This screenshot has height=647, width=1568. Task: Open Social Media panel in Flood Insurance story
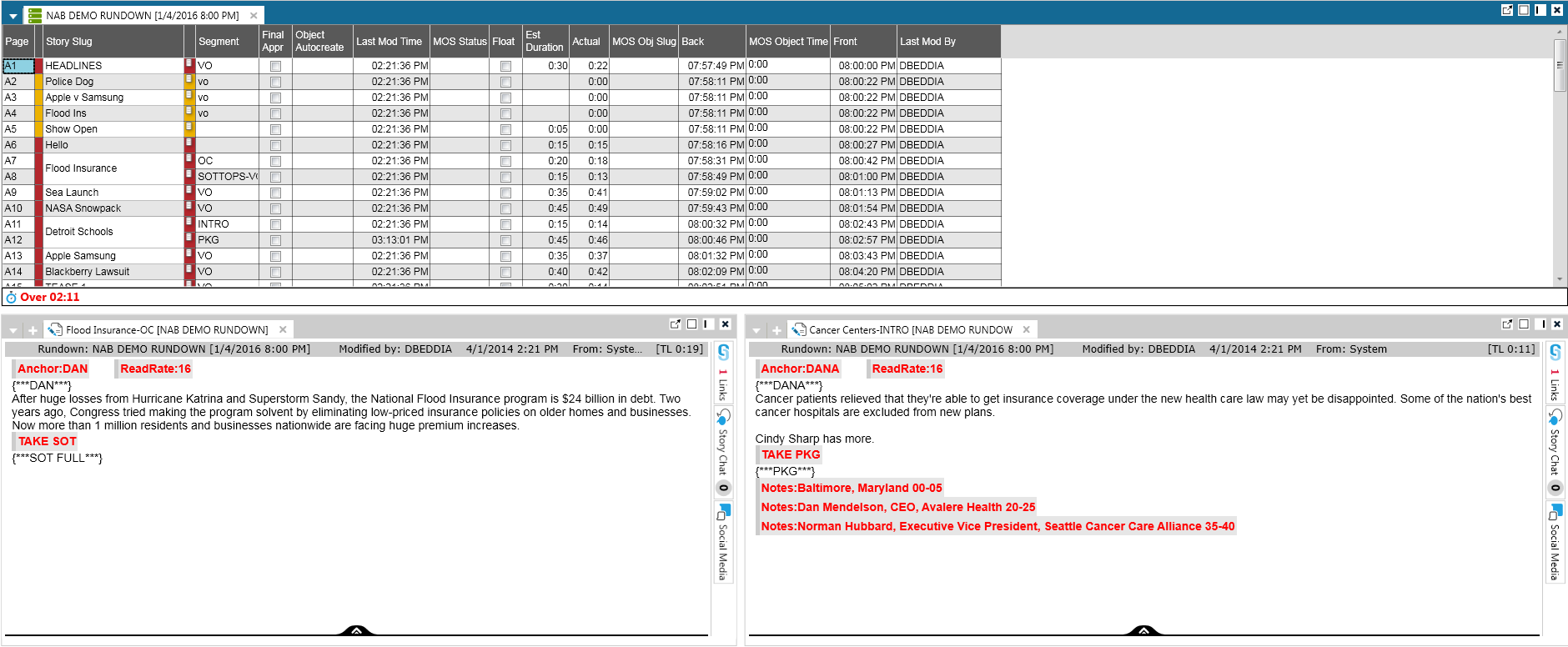pyautogui.click(x=723, y=542)
